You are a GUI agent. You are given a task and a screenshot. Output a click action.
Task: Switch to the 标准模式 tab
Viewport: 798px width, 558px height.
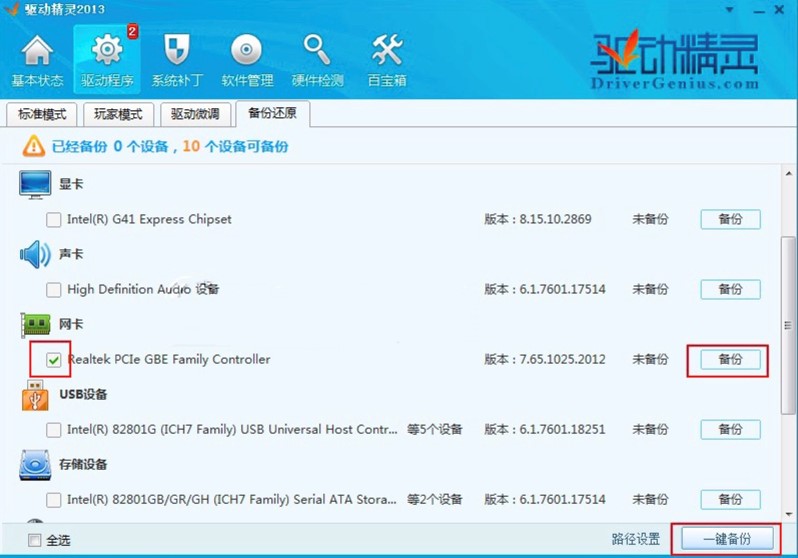pyautogui.click(x=42, y=114)
